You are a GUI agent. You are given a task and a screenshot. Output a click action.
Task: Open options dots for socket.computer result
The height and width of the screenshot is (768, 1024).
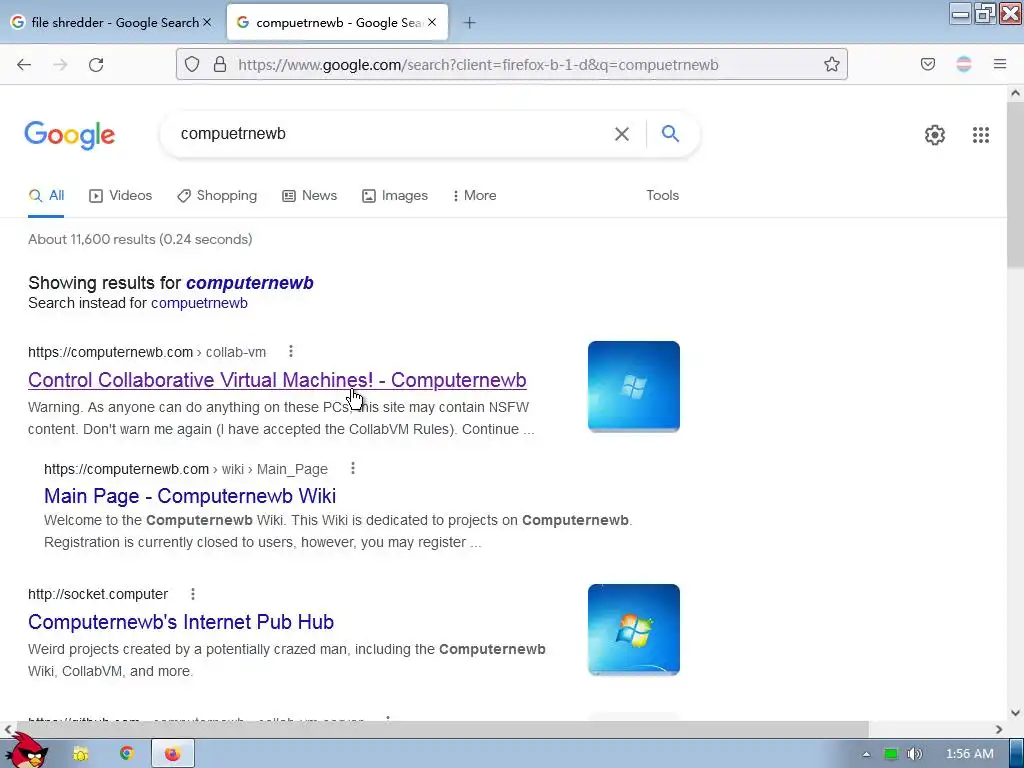click(193, 594)
